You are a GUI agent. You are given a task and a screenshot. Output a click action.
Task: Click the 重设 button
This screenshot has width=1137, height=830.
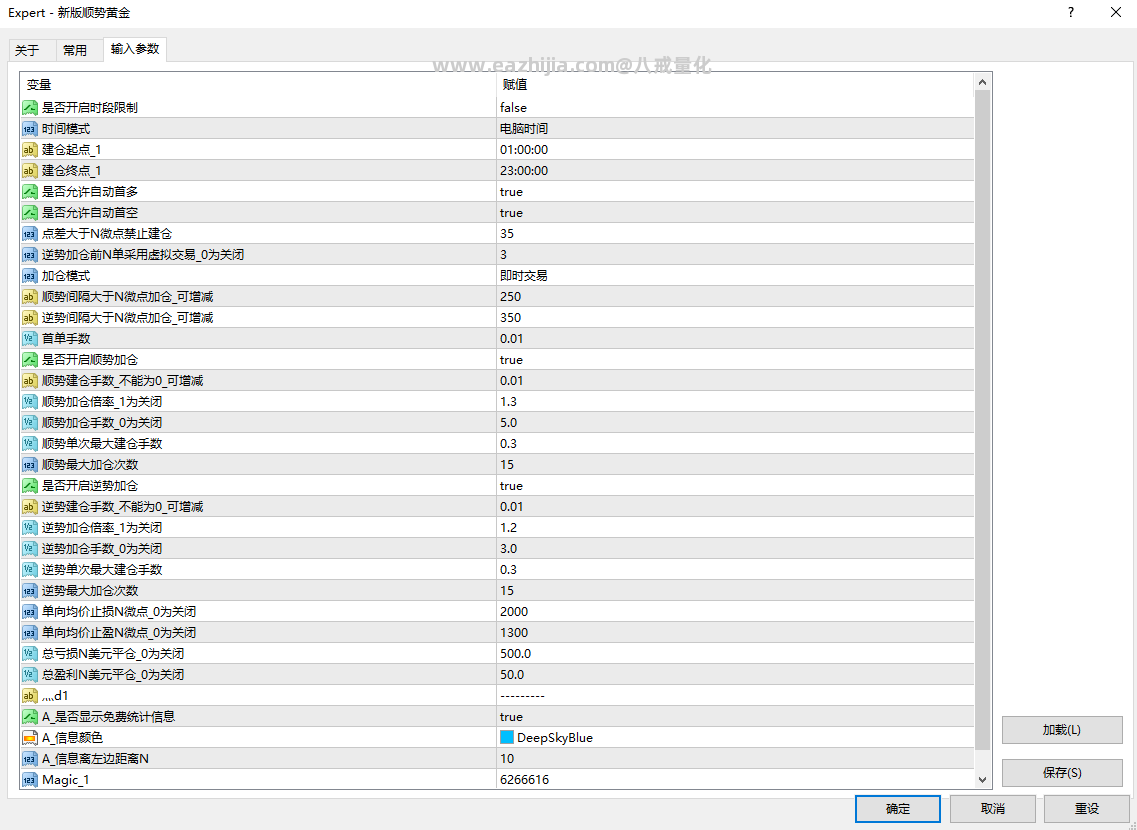(1086, 809)
